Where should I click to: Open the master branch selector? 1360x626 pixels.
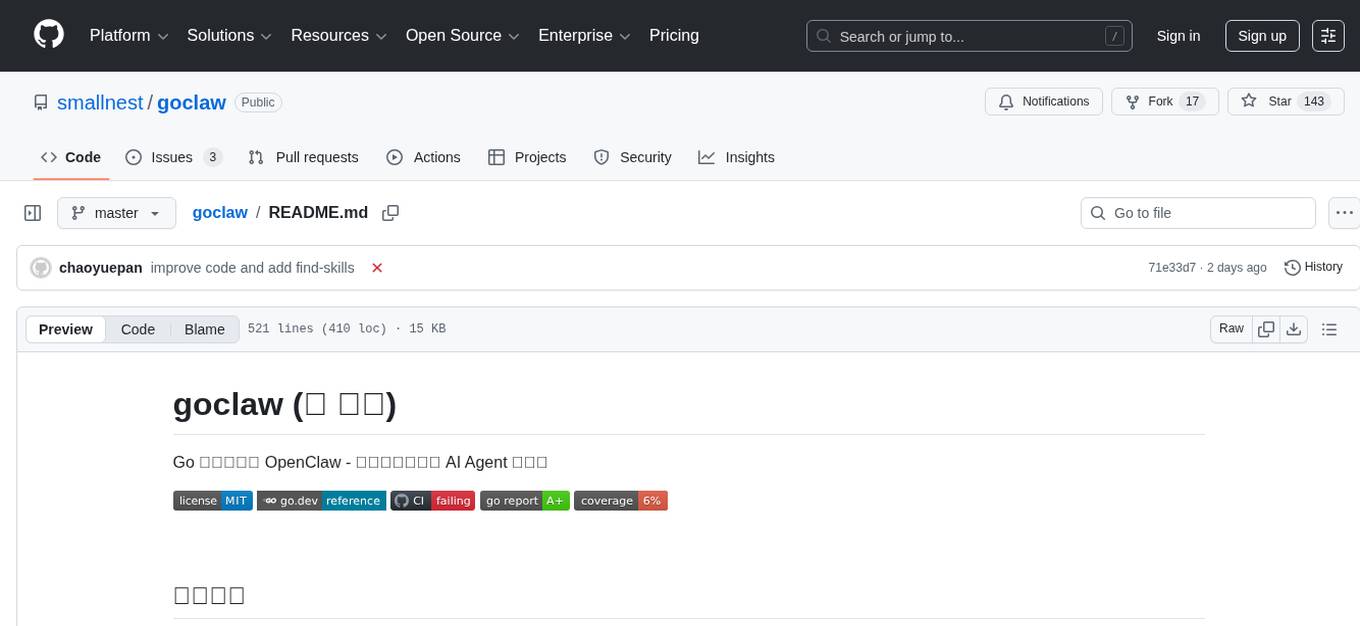(116, 212)
